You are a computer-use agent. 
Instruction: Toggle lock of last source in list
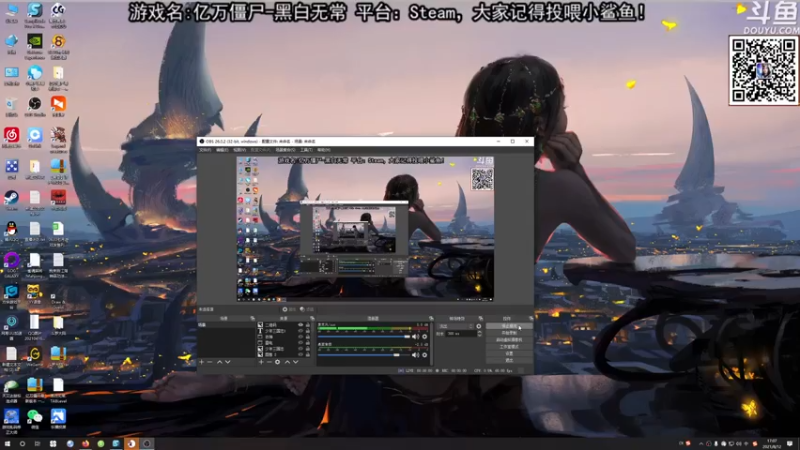click(x=308, y=355)
